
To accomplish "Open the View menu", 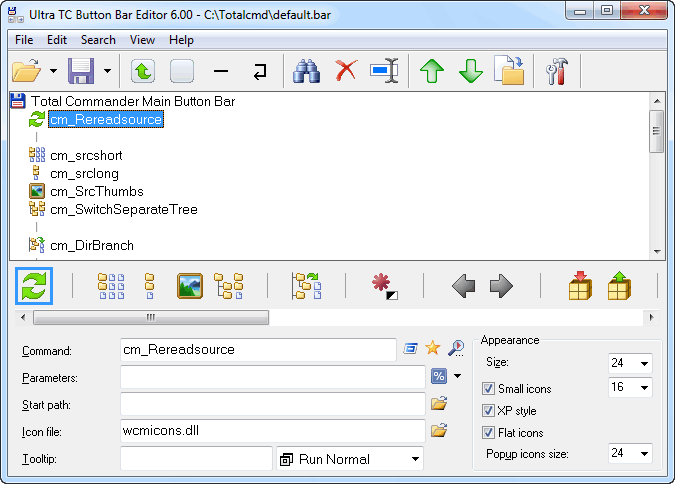I will tap(142, 40).
